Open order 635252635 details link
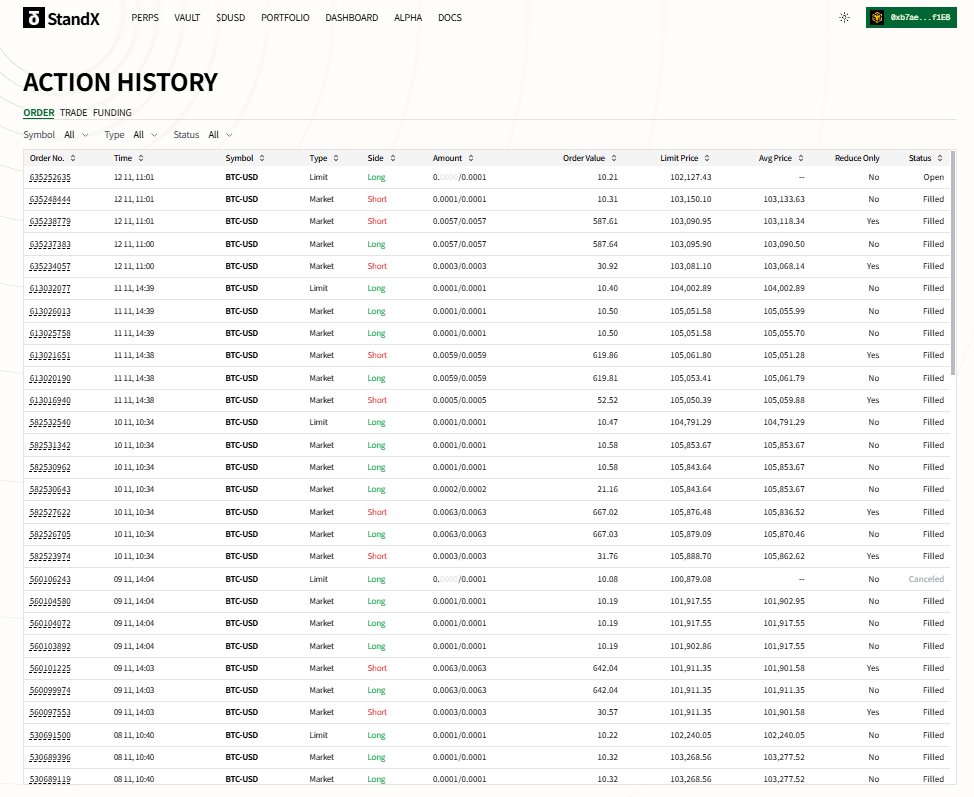 click(x=53, y=177)
